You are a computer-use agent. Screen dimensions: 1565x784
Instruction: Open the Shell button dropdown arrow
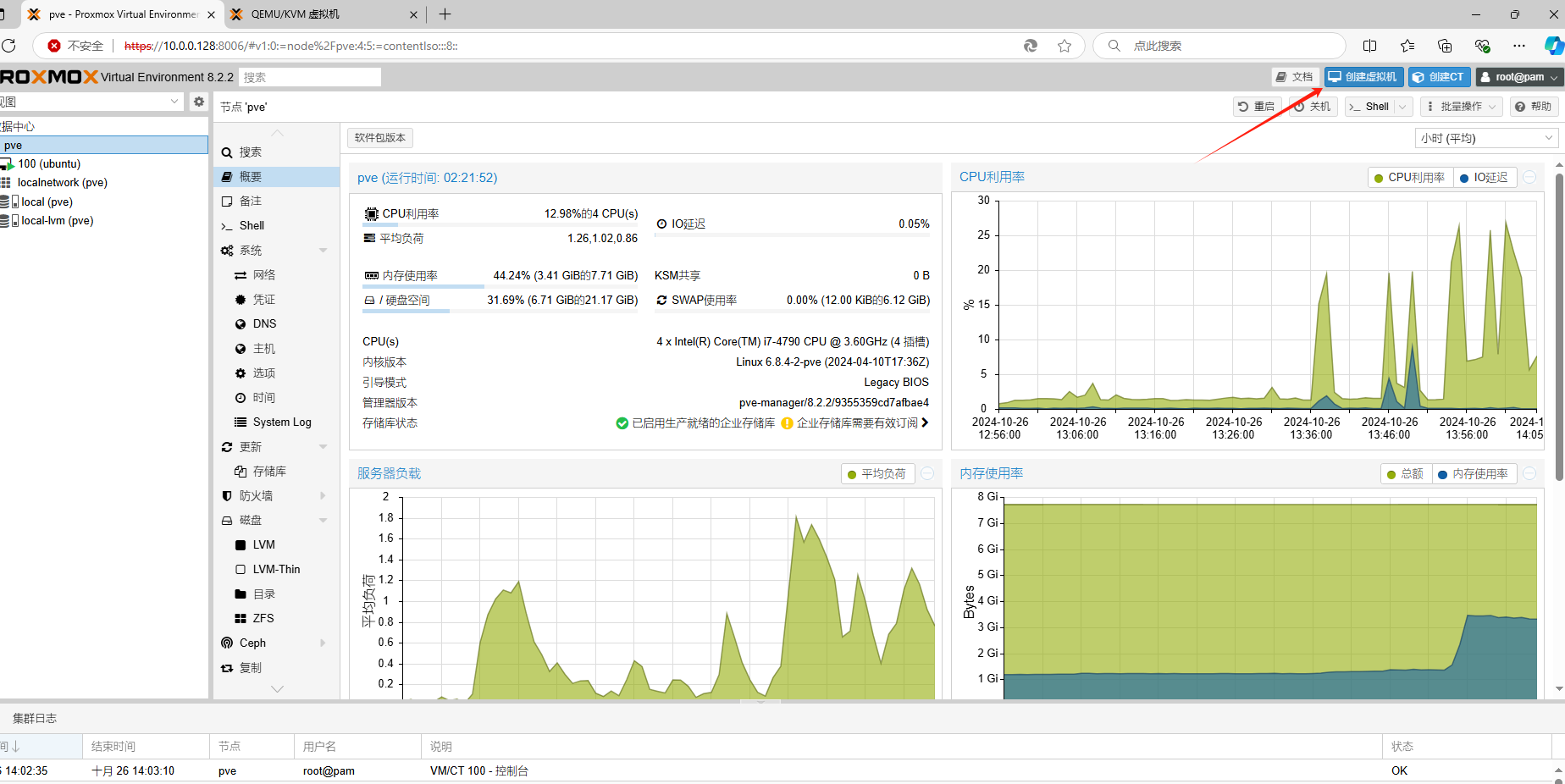pyautogui.click(x=1403, y=107)
